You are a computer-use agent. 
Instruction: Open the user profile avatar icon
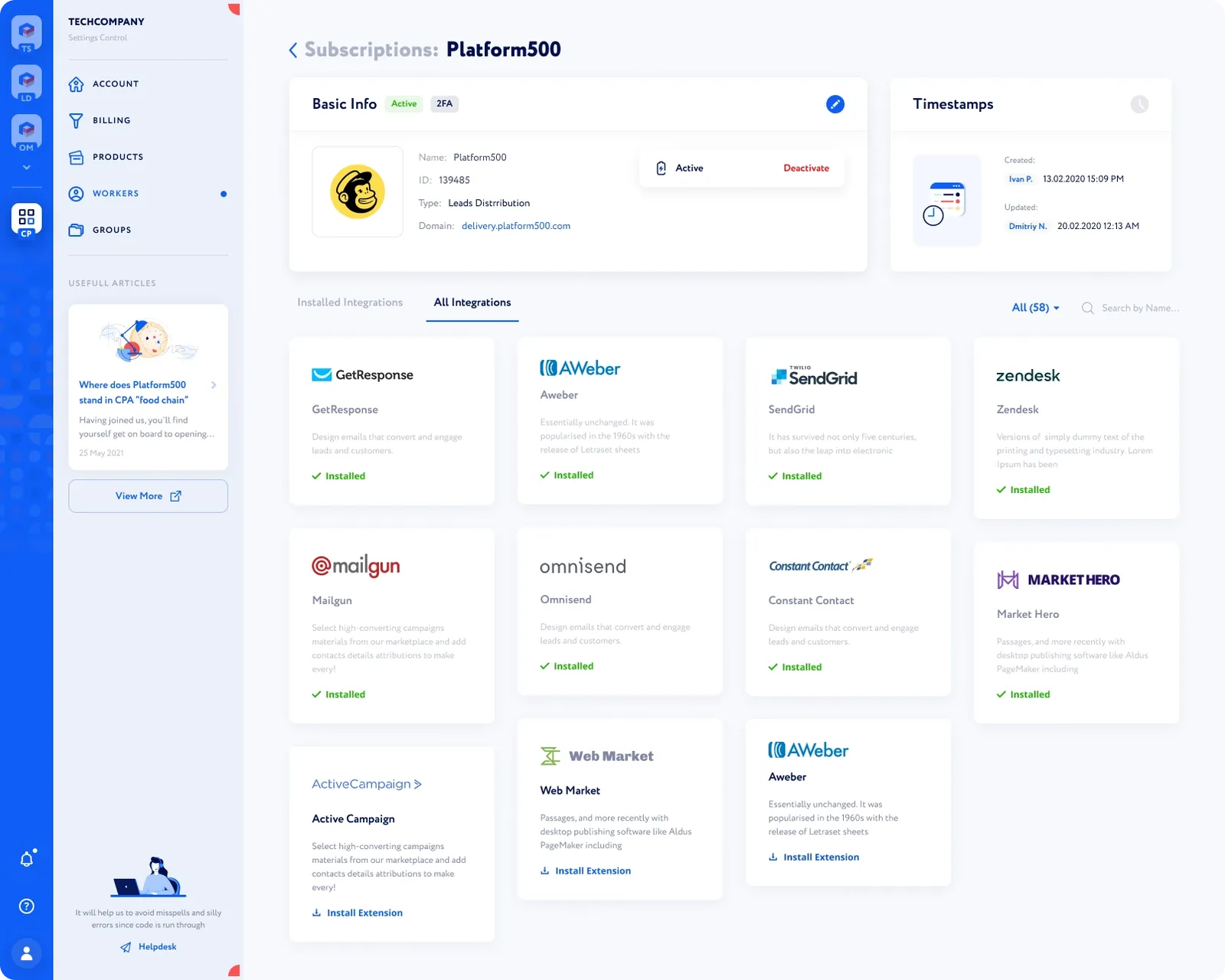point(27,953)
